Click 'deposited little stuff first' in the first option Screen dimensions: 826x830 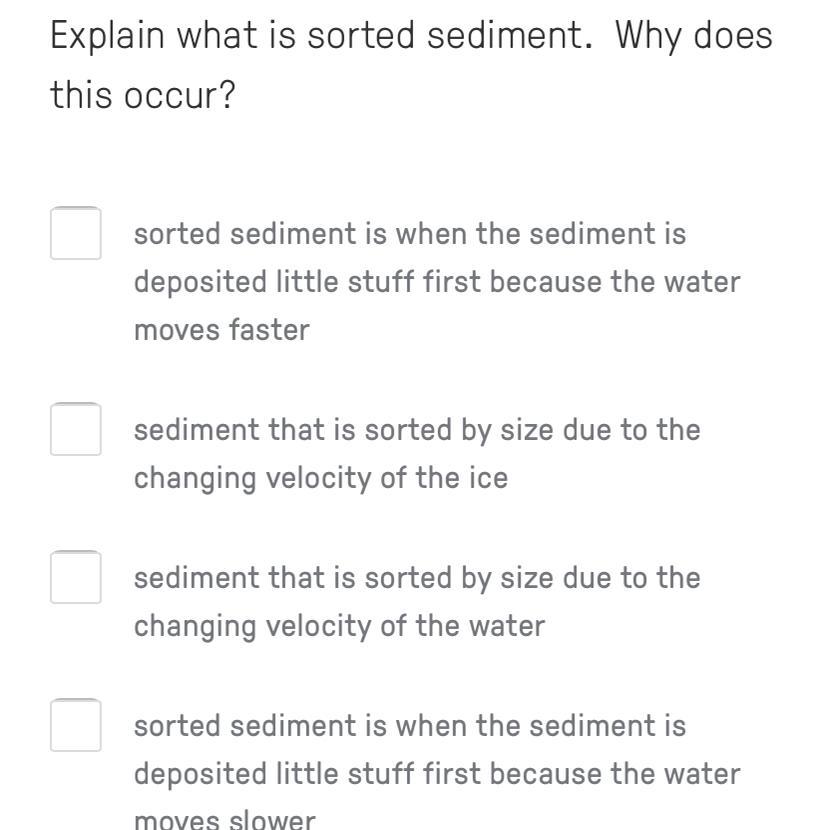tap(308, 282)
